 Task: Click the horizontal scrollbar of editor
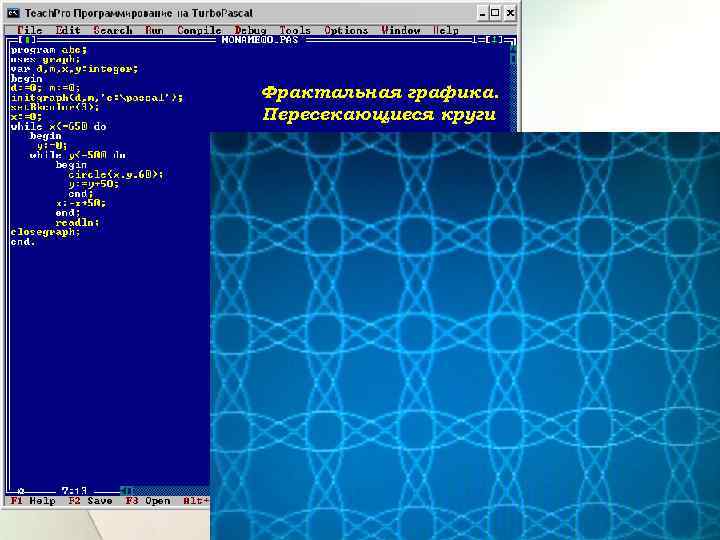pos(165,491)
